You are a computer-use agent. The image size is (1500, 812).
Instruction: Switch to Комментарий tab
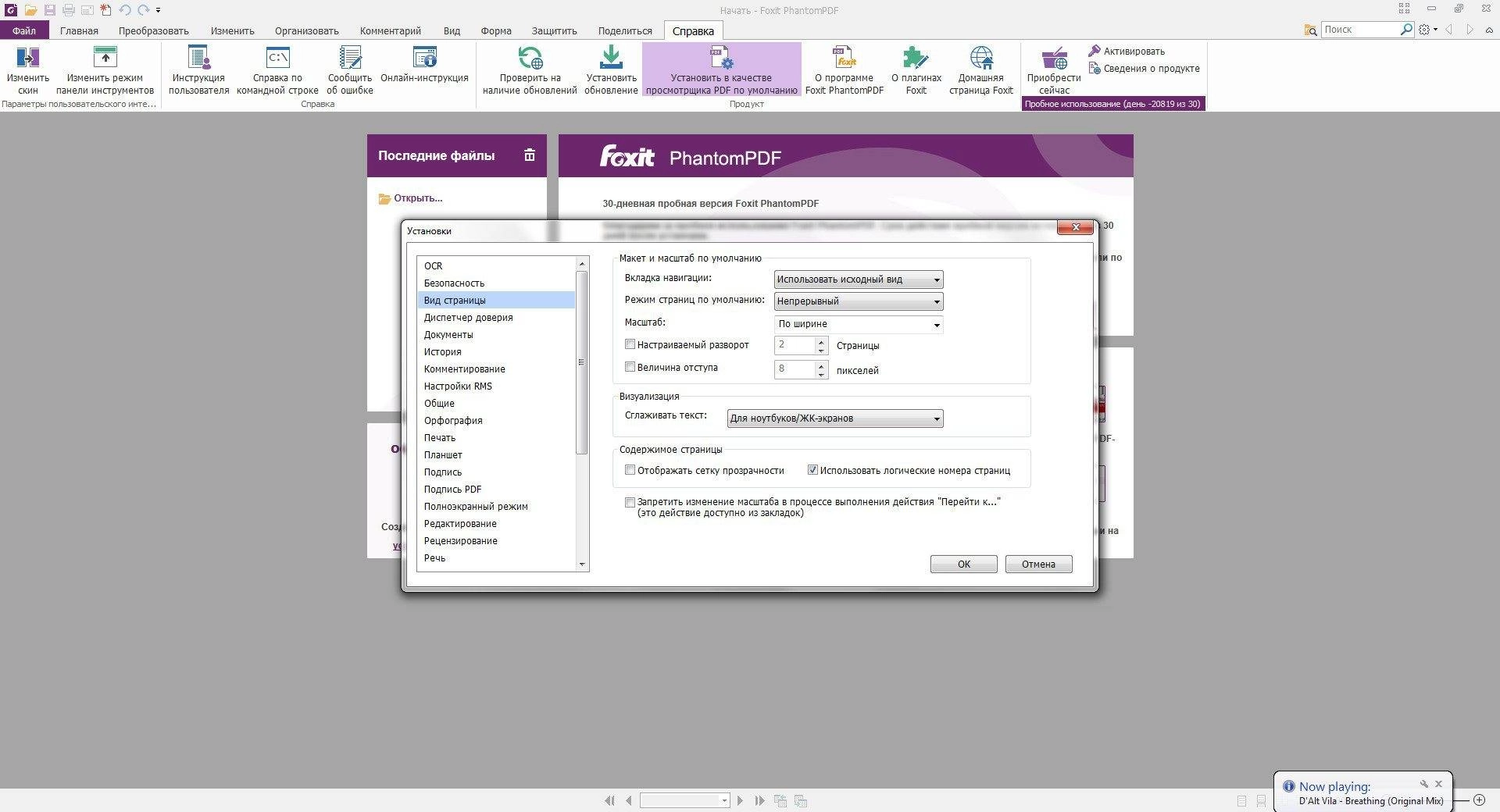(x=390, y=30)
